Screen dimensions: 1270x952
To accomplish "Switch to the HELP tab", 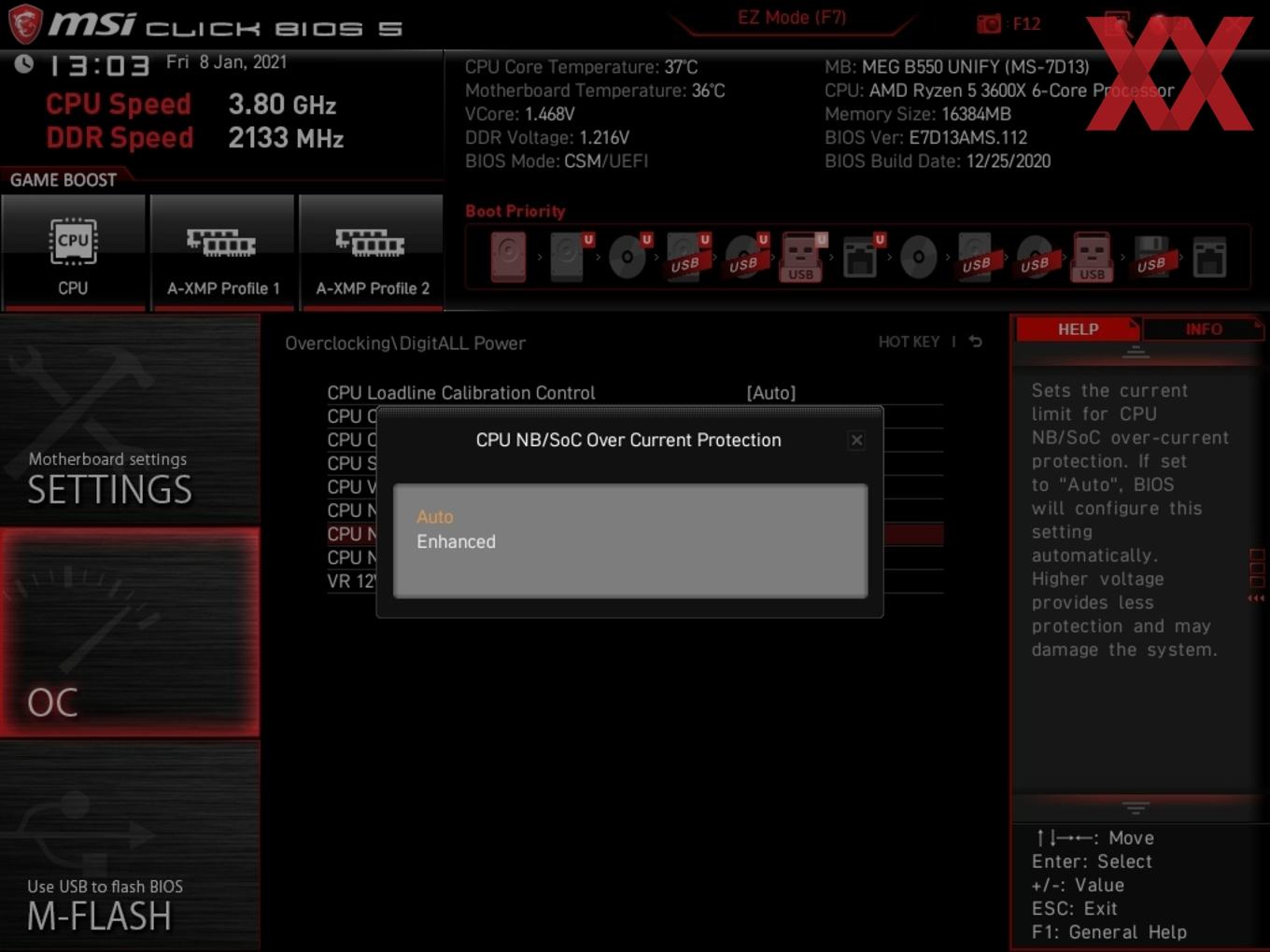I will (x=1078, y=329).
